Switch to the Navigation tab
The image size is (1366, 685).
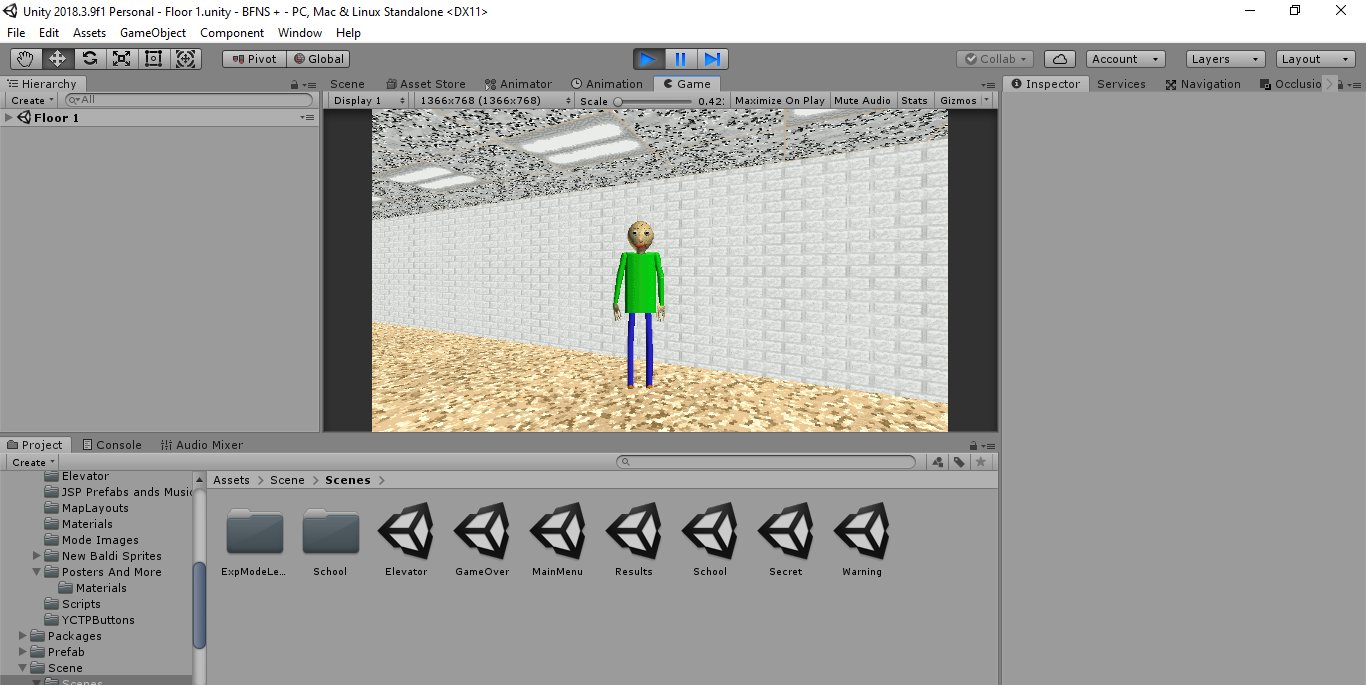point(1203,84)
